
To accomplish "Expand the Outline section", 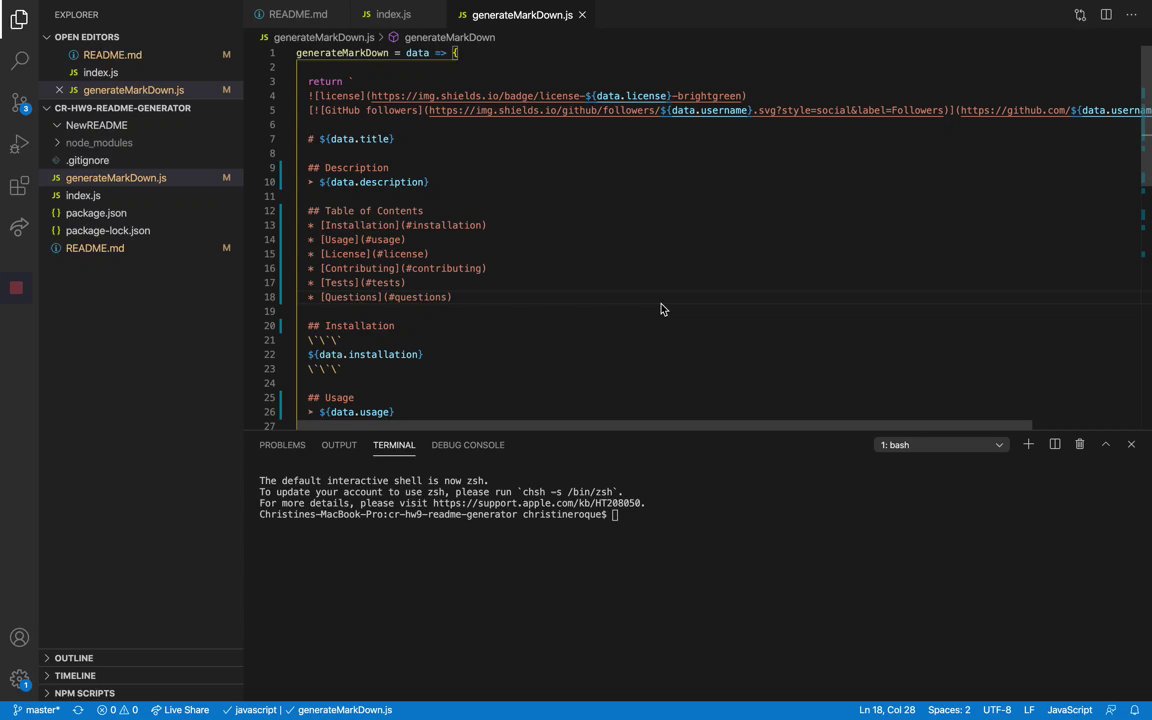I will (x=74, y=658).
